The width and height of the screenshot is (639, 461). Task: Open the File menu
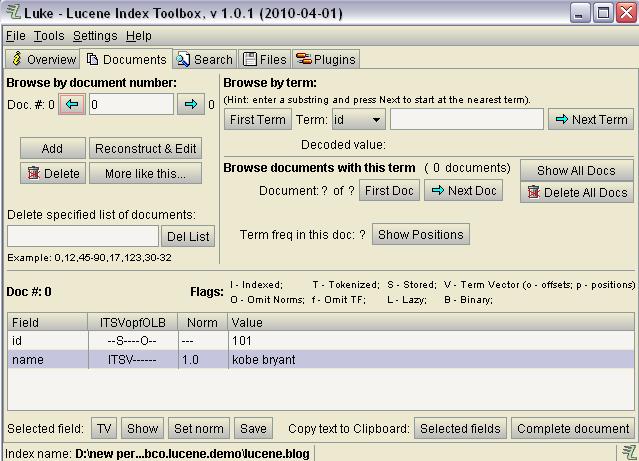(x=16, y=36)
